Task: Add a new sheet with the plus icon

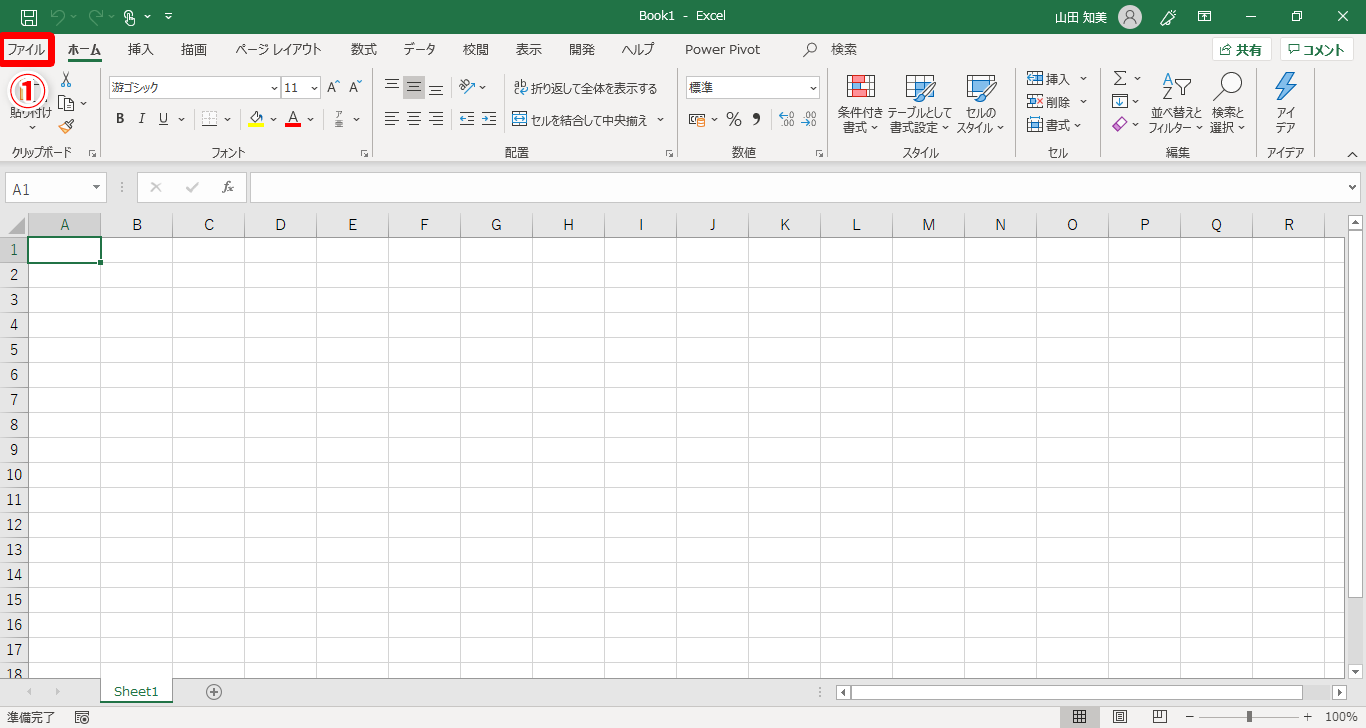Action: (214, 691)
